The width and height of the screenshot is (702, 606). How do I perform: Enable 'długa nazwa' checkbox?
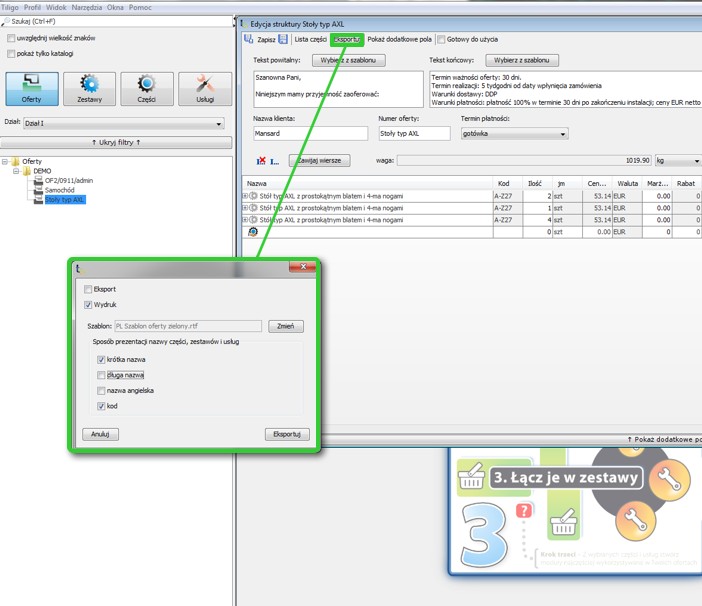click(101, 375)
